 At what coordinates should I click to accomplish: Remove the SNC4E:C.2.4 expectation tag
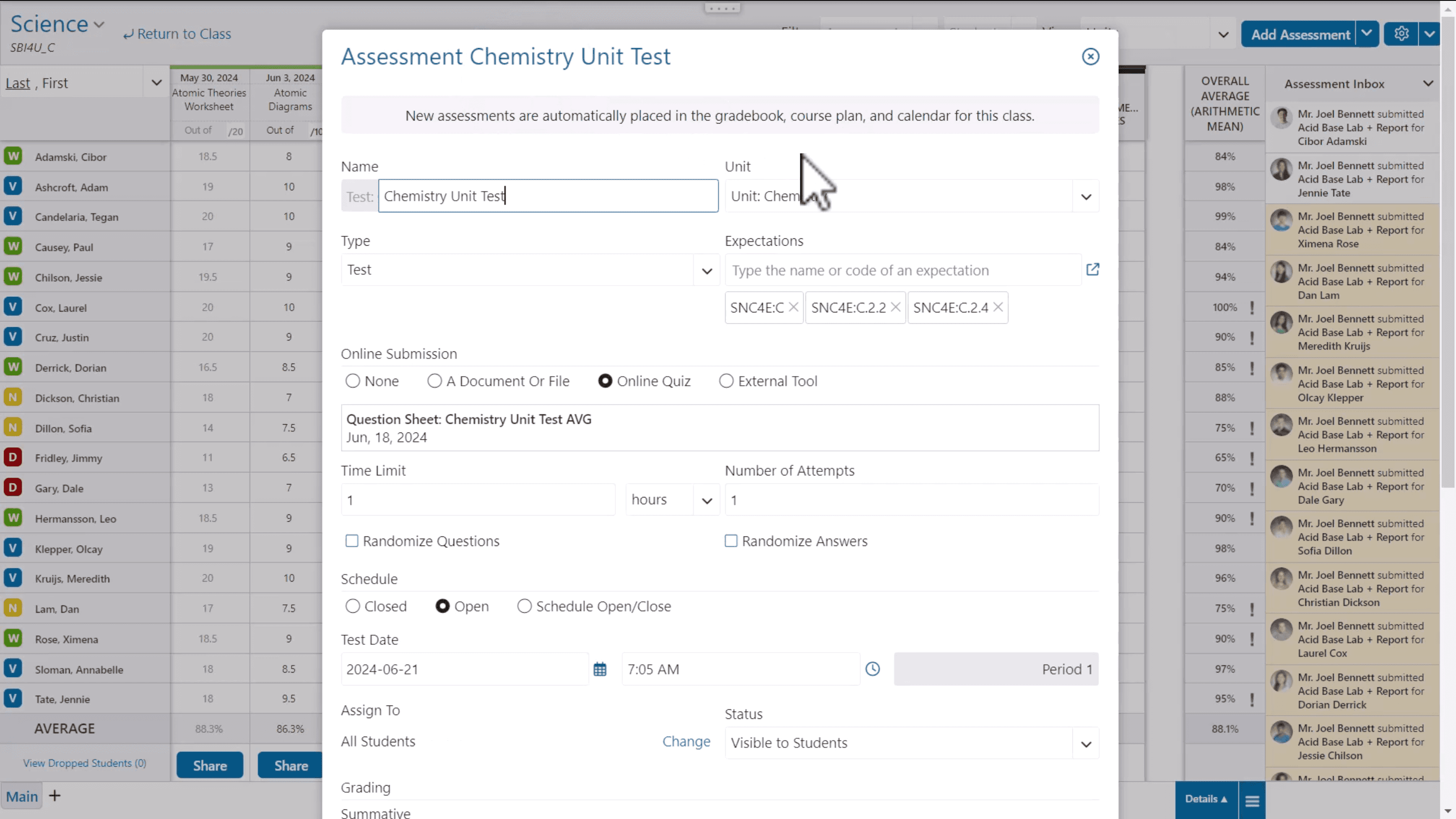point(998,307)
